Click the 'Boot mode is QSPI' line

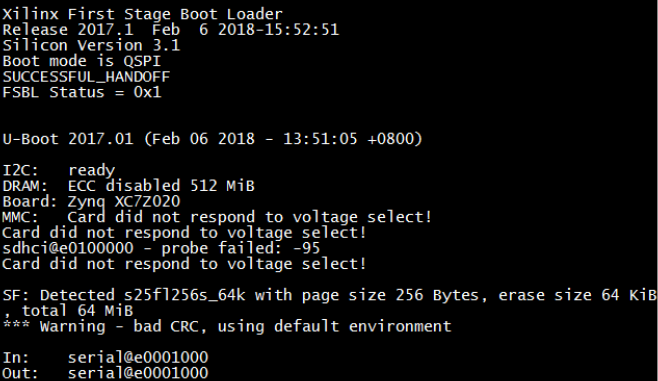click(x=81, y=61)
